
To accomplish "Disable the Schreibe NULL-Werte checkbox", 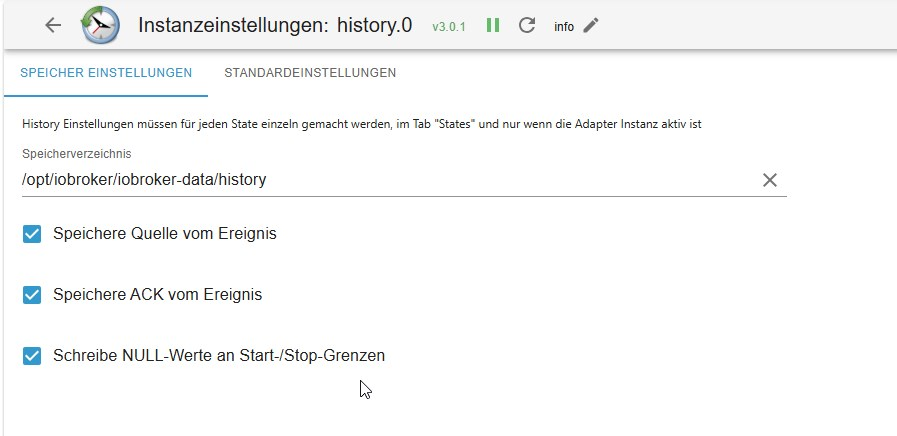I will [32, 355].
